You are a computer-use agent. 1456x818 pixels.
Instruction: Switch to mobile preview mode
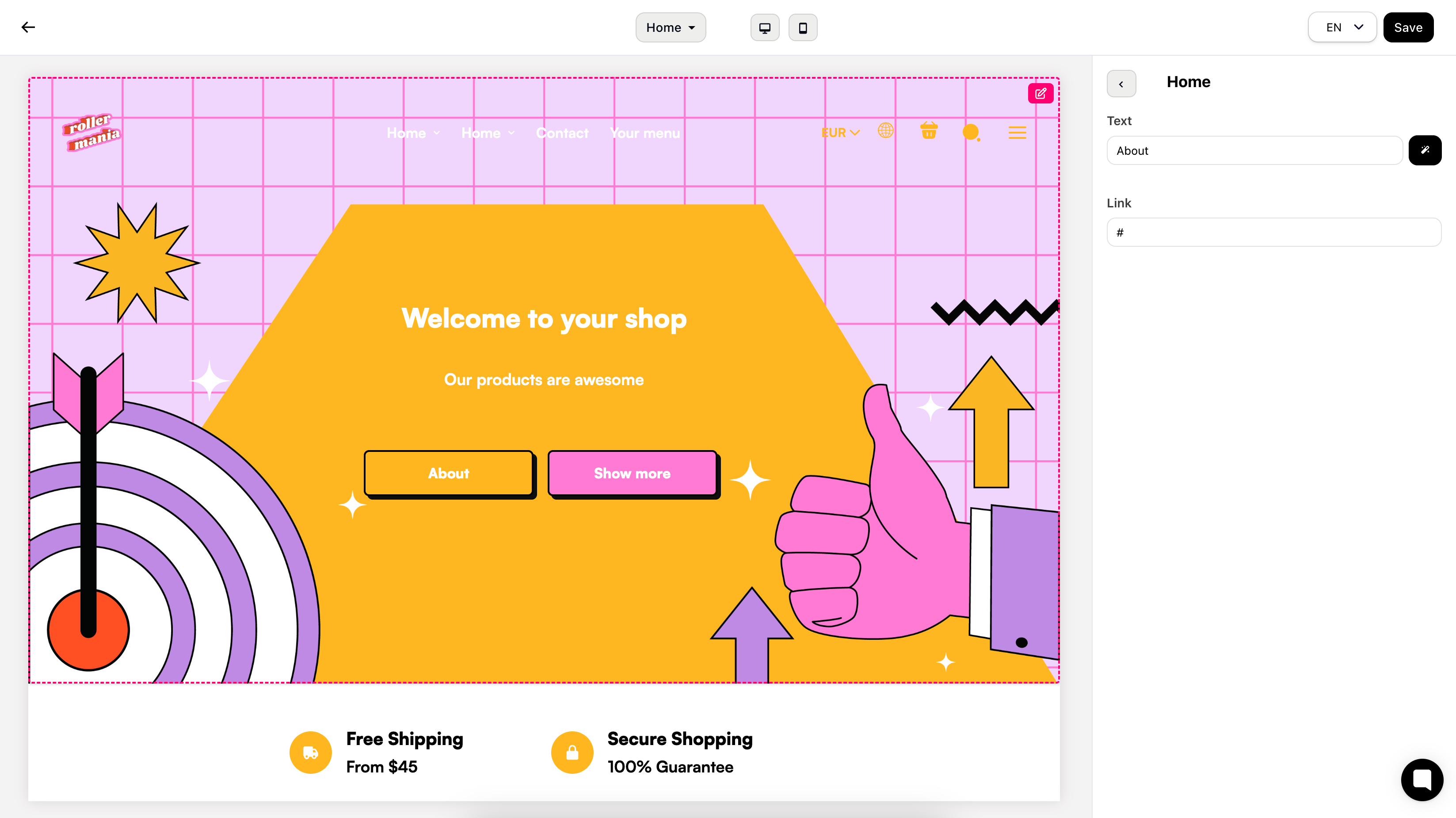[x=802, y=28]
